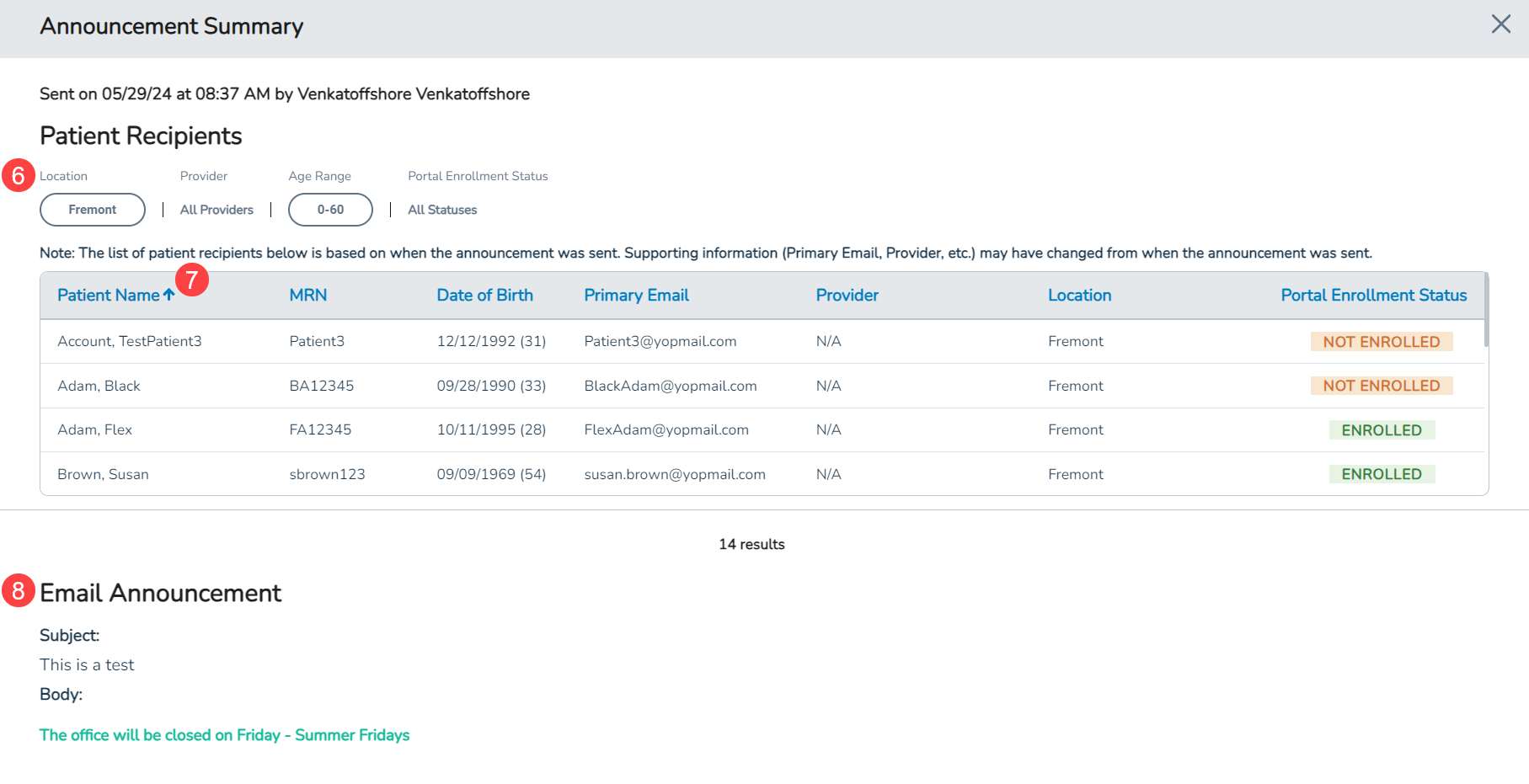Select the 0-60 age range pill
1529x784 pixels.
pos(330,210)
